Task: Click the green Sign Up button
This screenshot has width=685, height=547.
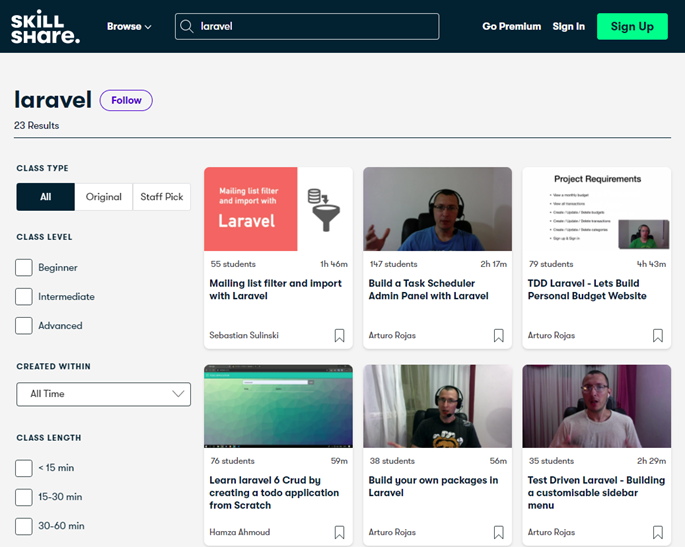Action: 632,27
